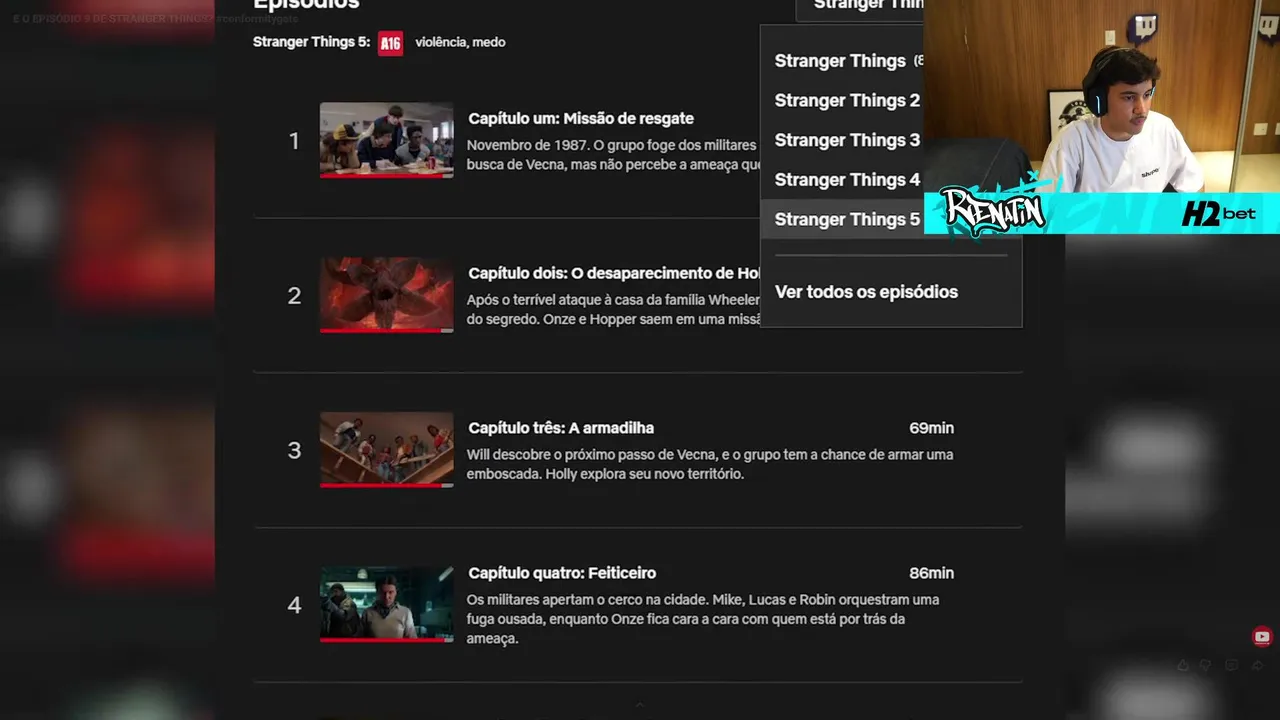Play episode 2 Demogorgon thumbnail
The image size is (1280, 720).
386,295
